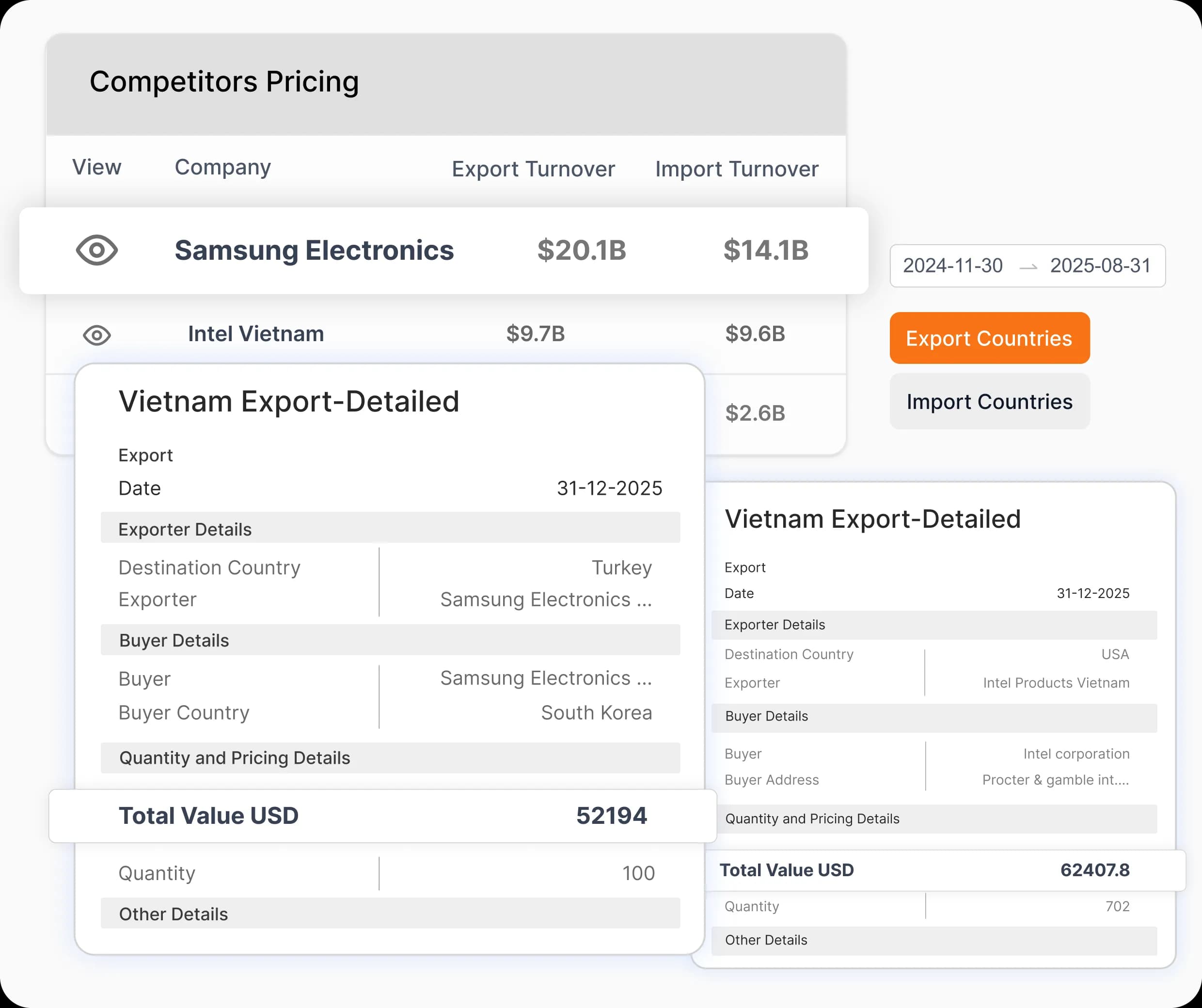This screenshot has height=1008, width=1202.
Task: Click the Buyer Address label
Action: (772, 780)
